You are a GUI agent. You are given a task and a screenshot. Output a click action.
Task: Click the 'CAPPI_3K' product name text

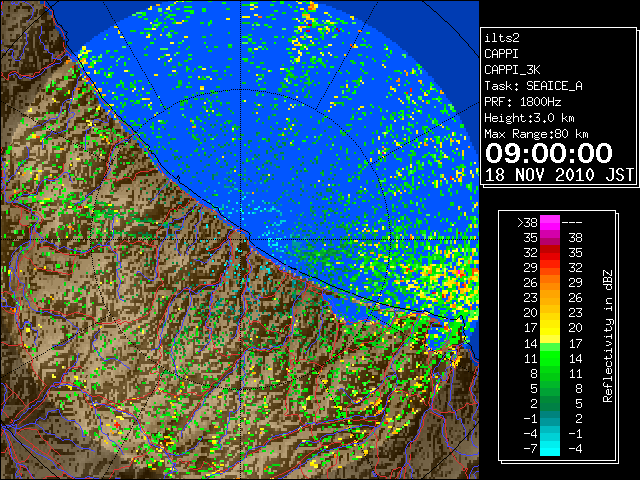(512, 70)
